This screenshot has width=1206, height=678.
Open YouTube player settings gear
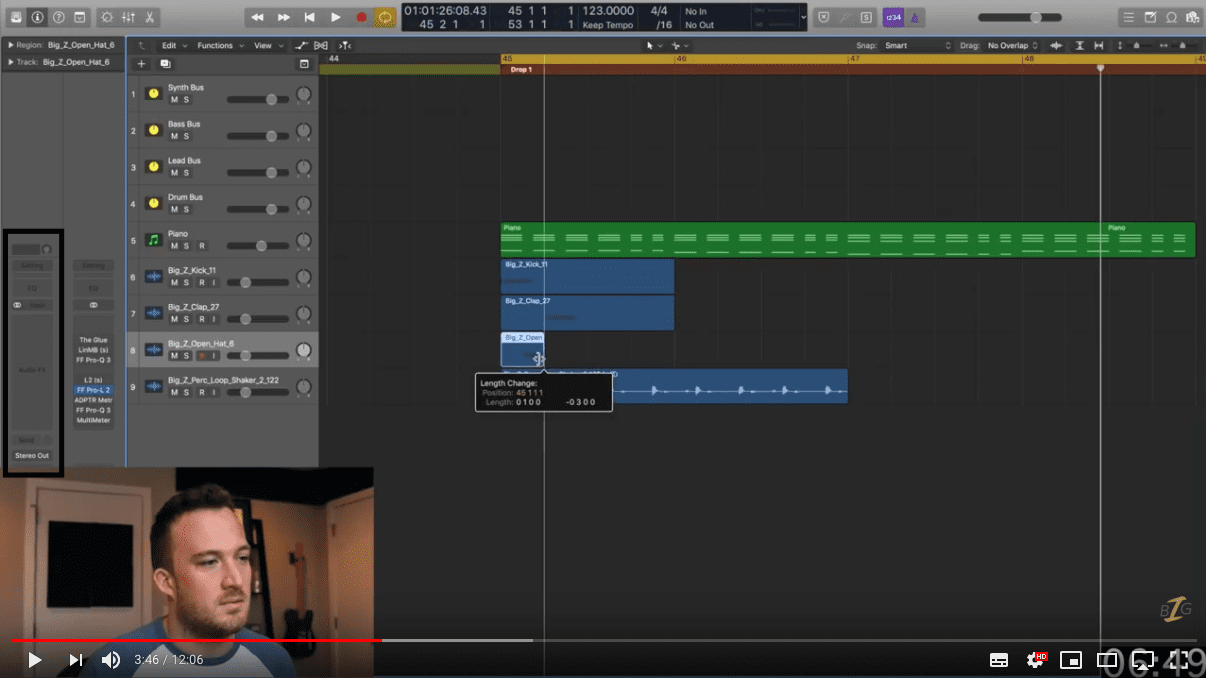point(1035,660)
